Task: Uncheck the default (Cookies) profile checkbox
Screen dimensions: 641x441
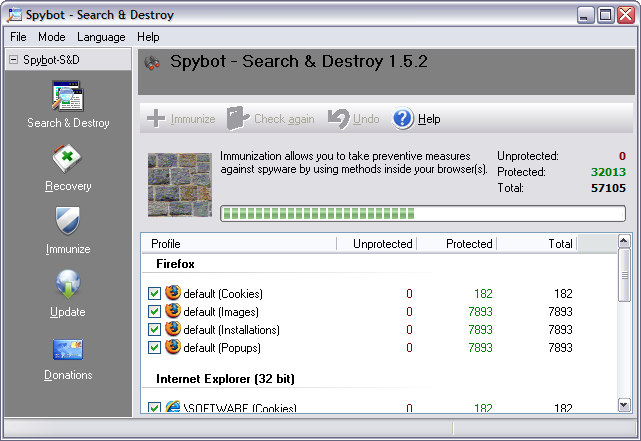Action: click(154, 293)
